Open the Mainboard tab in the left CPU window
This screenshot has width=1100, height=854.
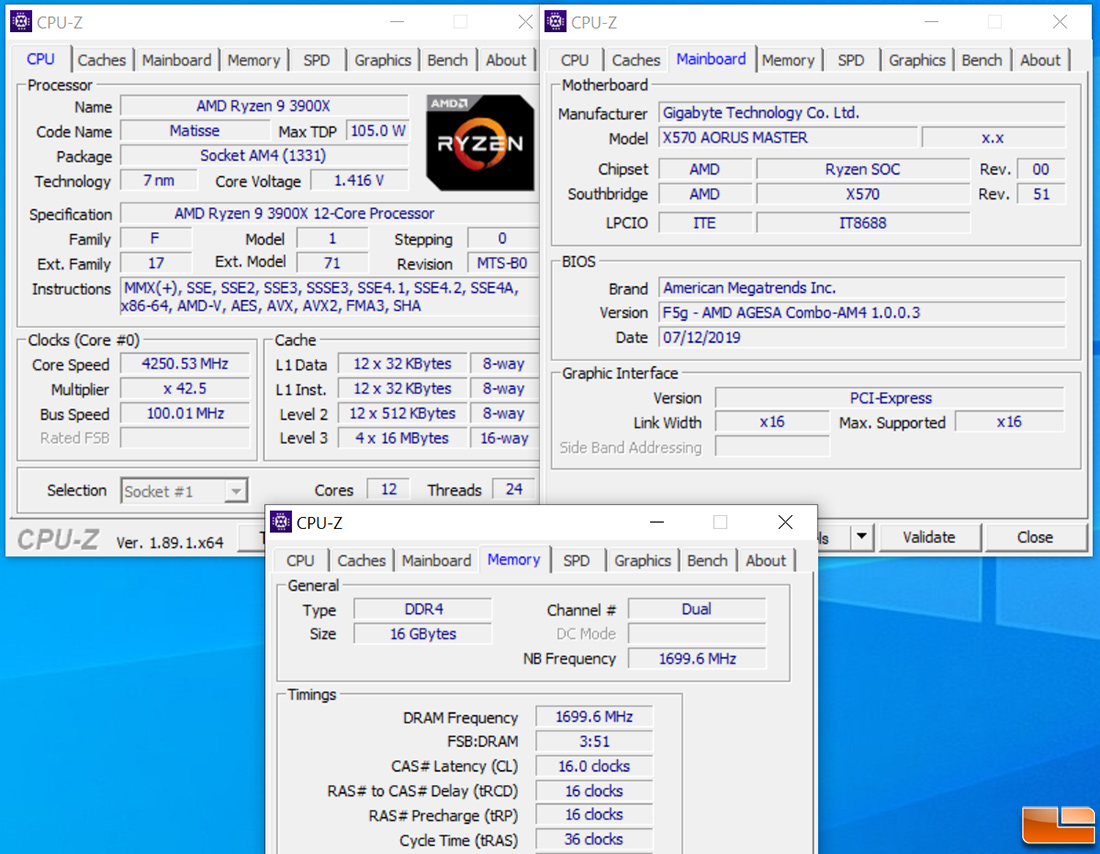point(176,60)
